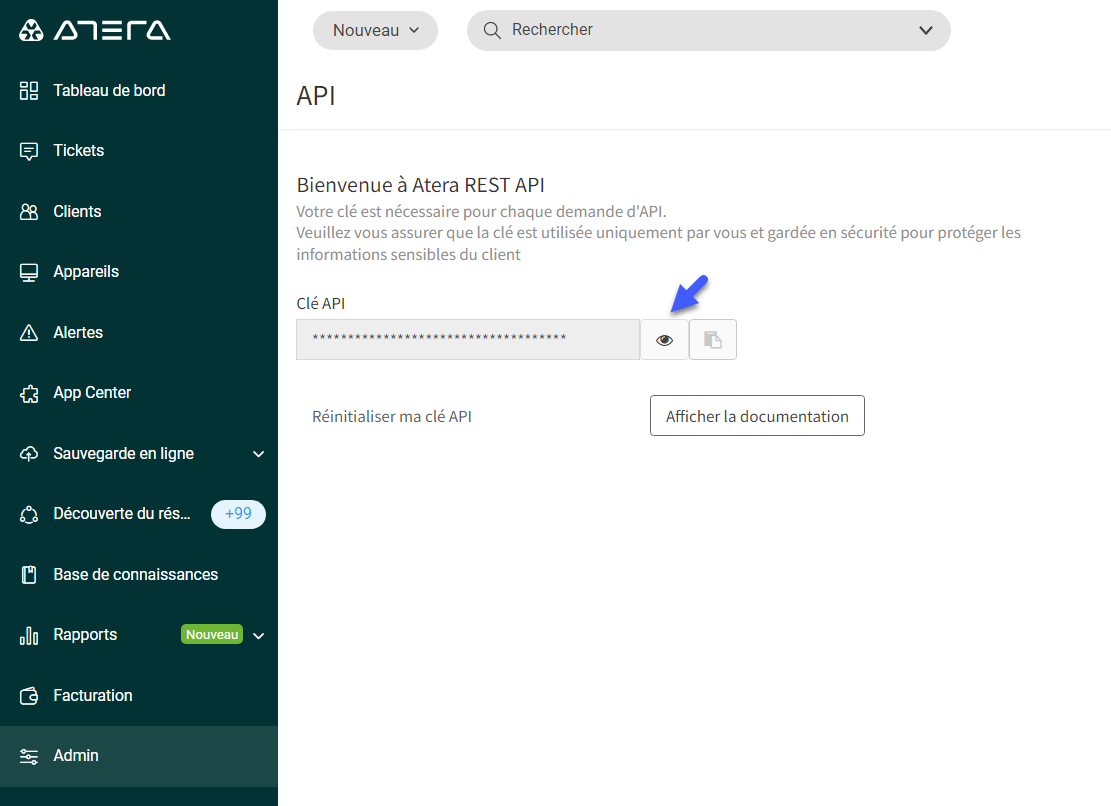Copy the API key with clipboard icon

(x=713, y=340)
